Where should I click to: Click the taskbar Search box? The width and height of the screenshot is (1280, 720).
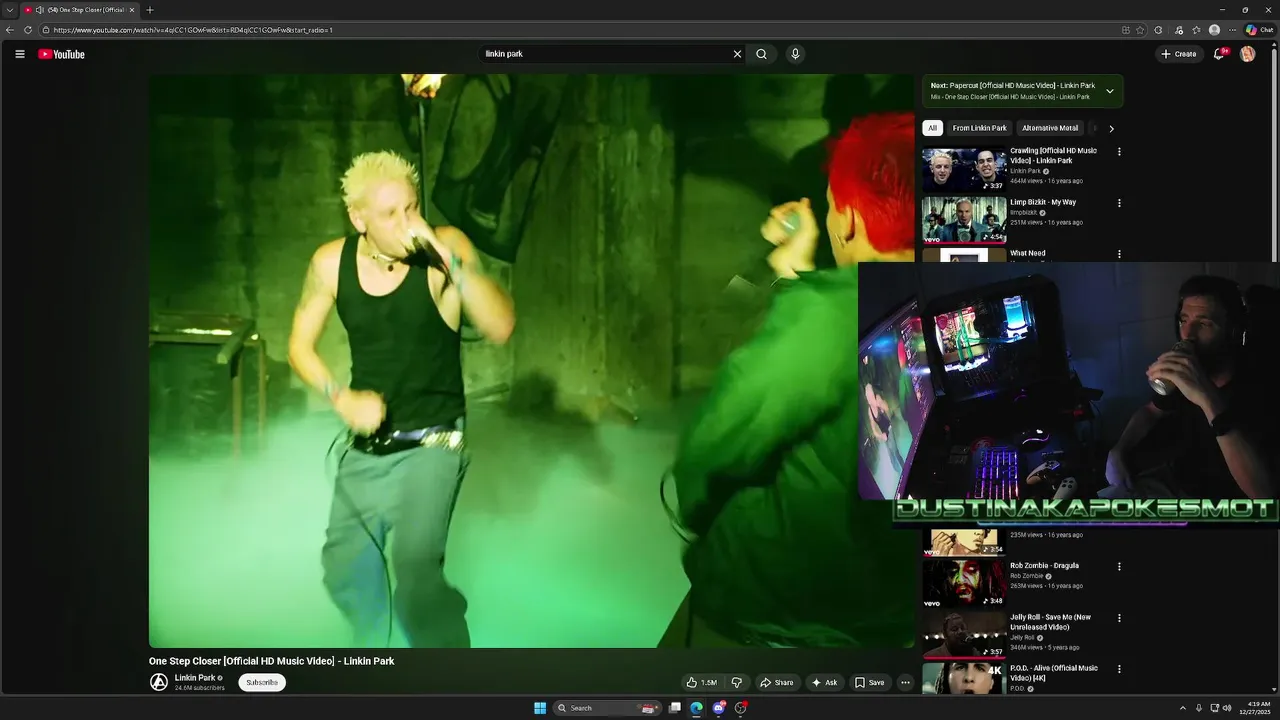pos(606,708)
